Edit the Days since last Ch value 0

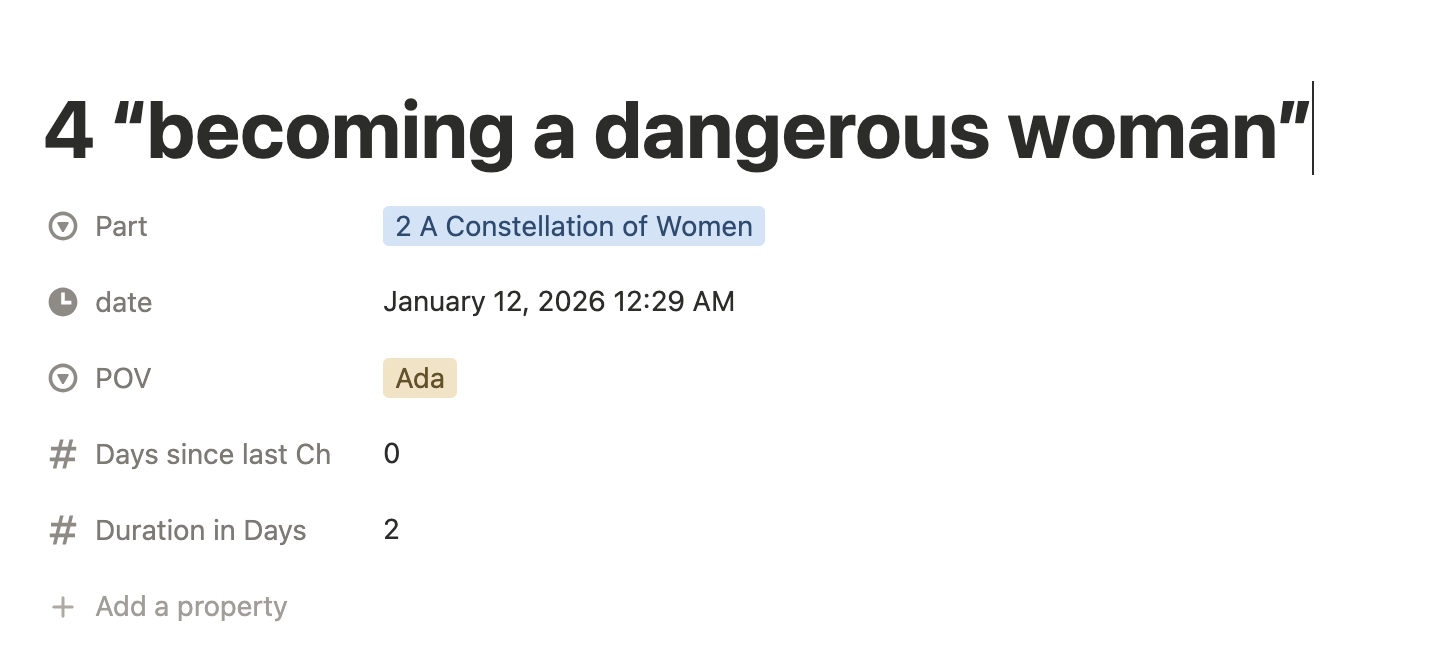coord(391,455)
